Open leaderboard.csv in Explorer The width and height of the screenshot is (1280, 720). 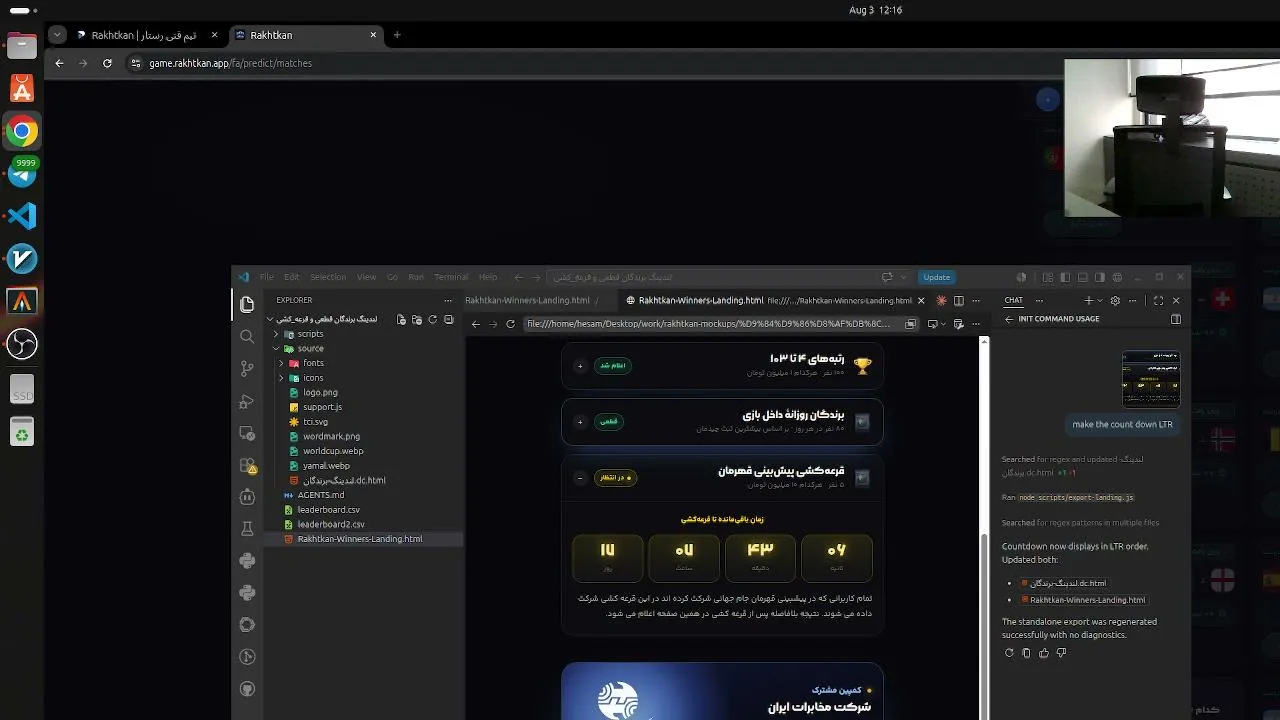328,509
